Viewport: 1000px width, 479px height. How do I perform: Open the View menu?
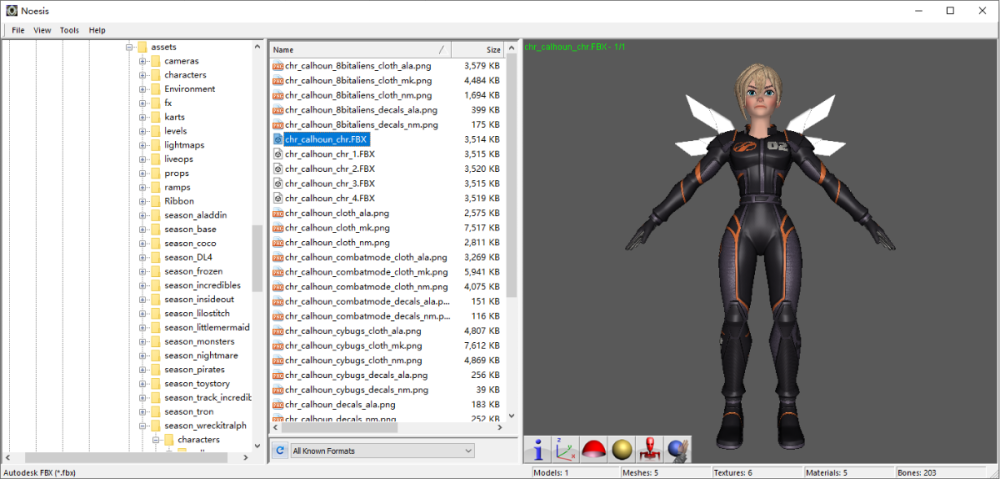(42, 30)
